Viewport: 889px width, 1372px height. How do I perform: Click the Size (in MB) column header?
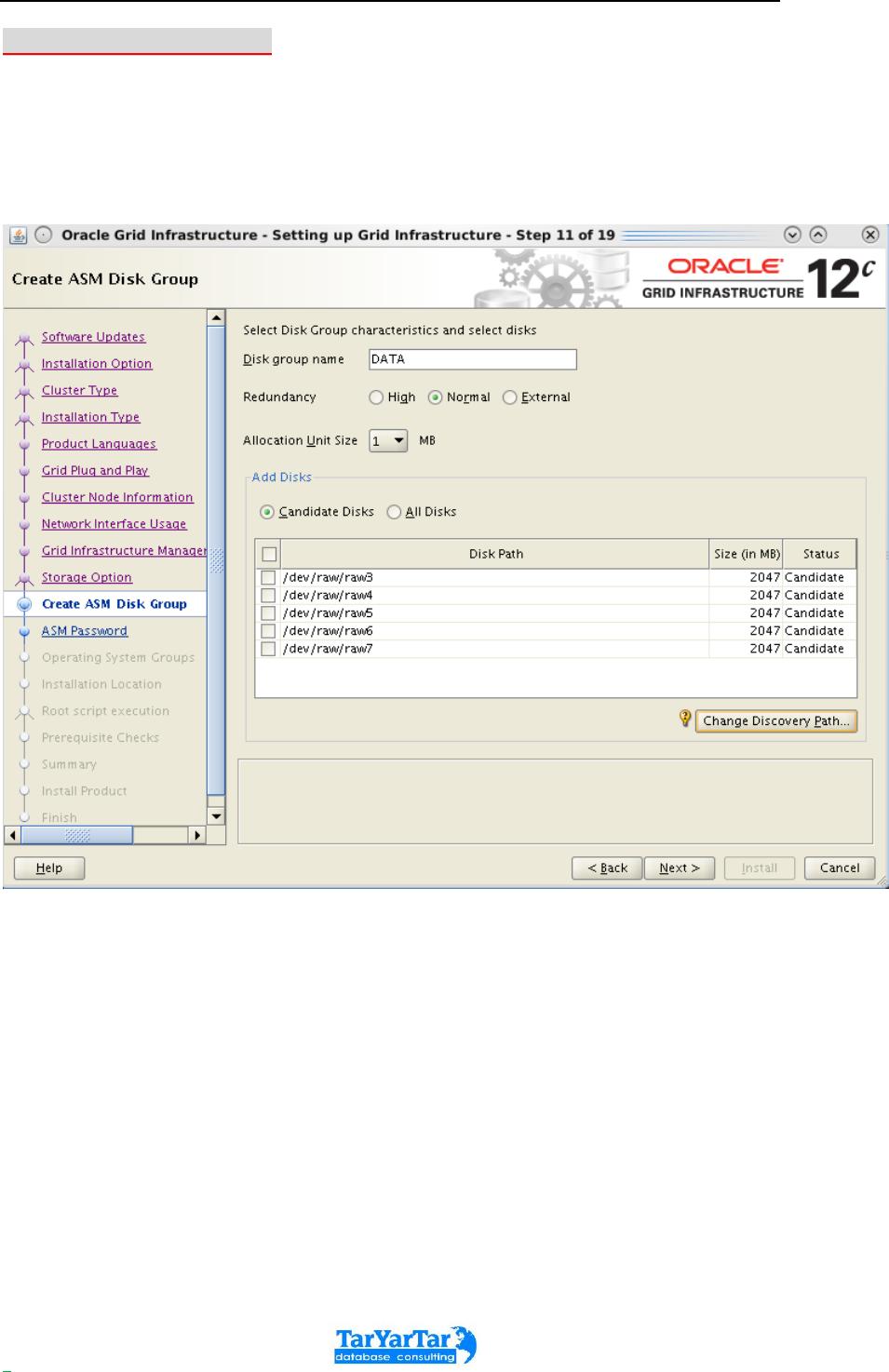point(747,554)
